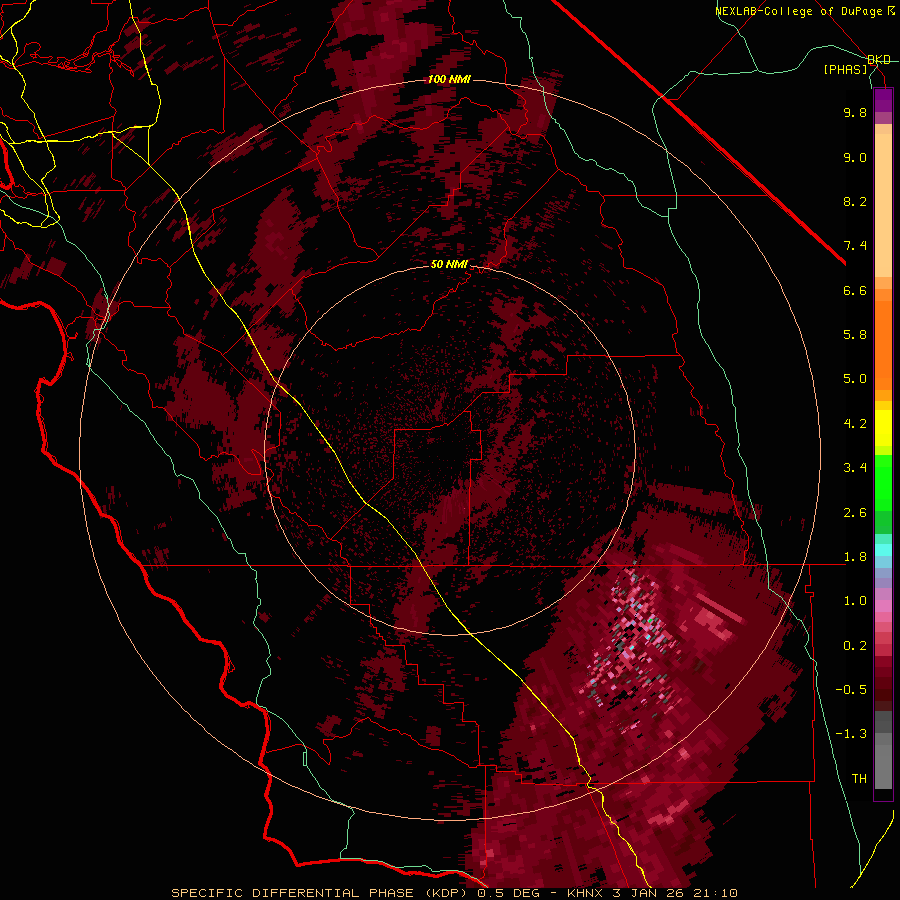The height and width of the screenshot is (900, 900).
Task: Click the [PHAS] legend heading
Action: (x=845, y=70)
